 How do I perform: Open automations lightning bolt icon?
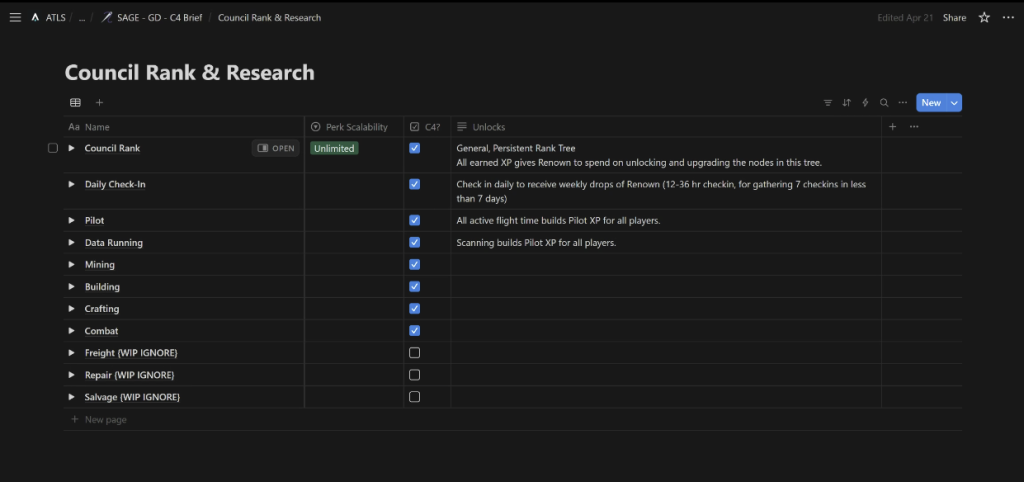click(x=865, y=103)
